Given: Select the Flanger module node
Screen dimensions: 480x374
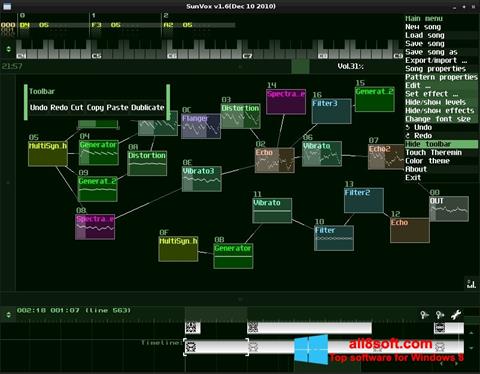Looking at the screenshot, I should click(x=201, y=126).
